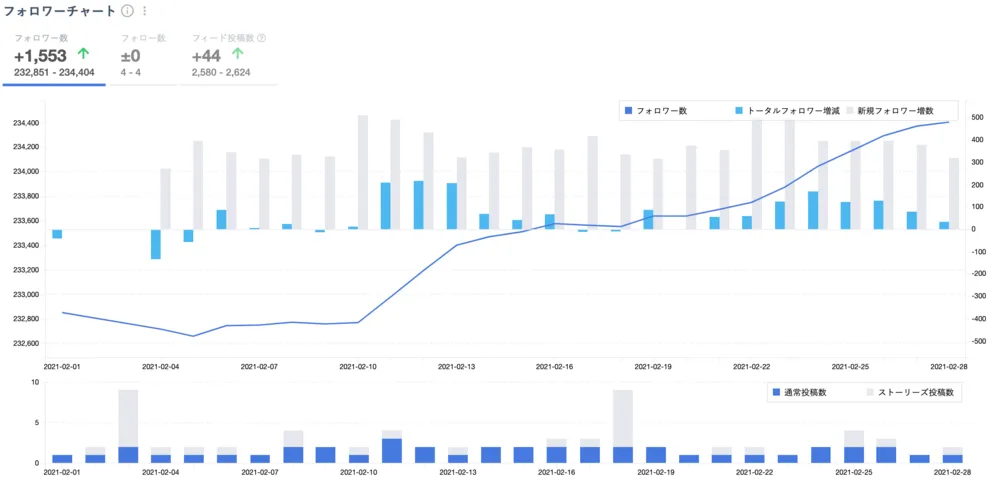Select the フォロワー数 tab
The image size is (1000, 484).
tap(54, 56)
